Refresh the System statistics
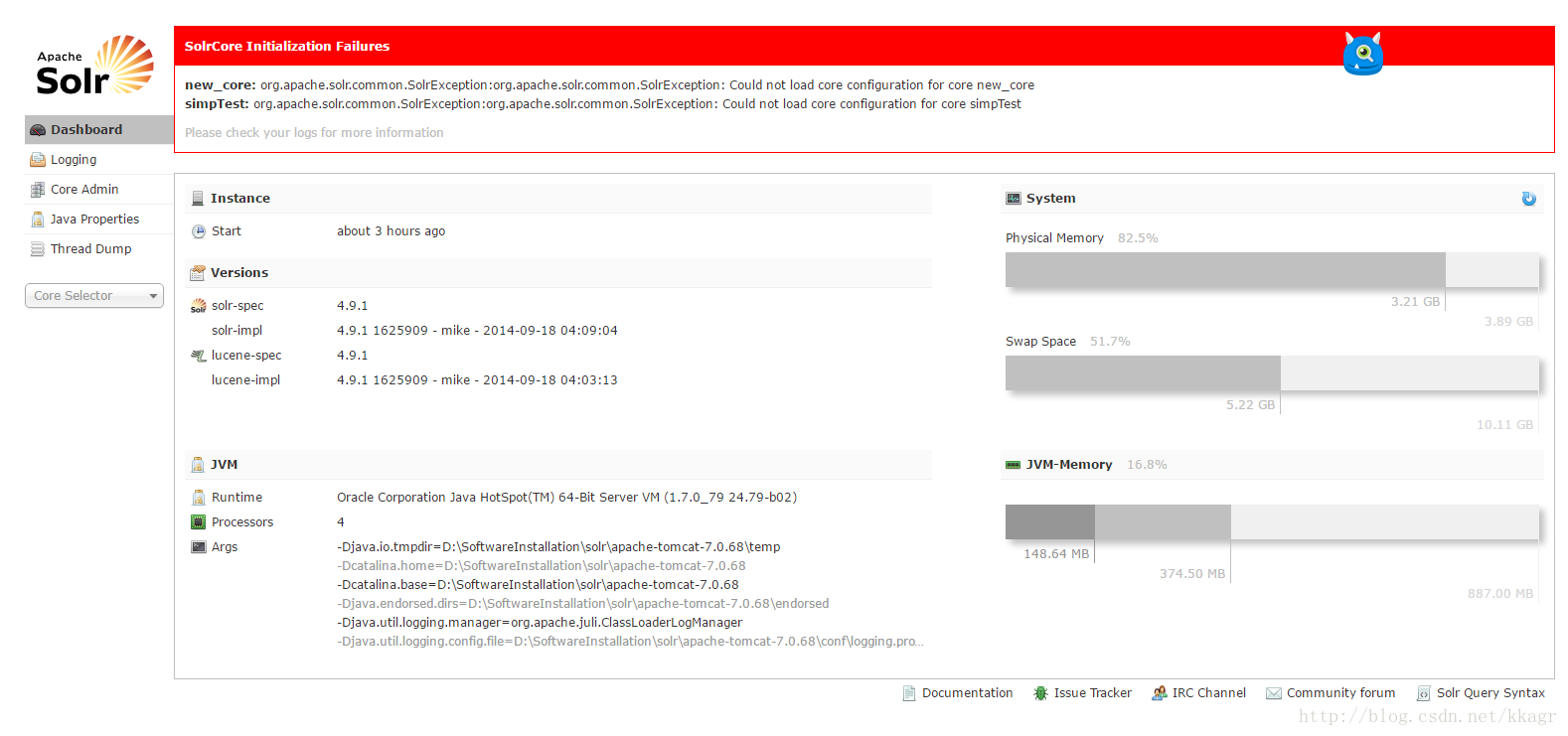The width and height of the screenshot is (1568, 736). [x=1529, y=199]
